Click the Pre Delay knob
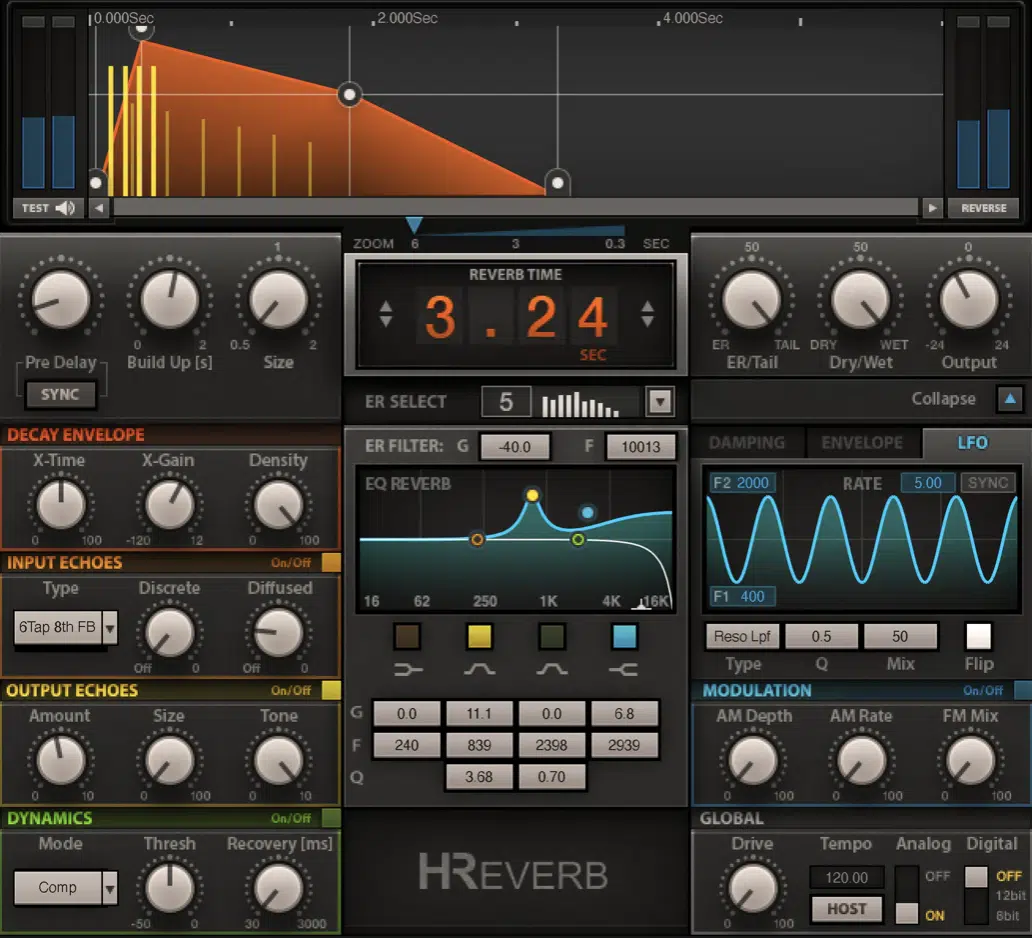The width and height of the screenshot is (1032, 938). (x=61, y=300)
